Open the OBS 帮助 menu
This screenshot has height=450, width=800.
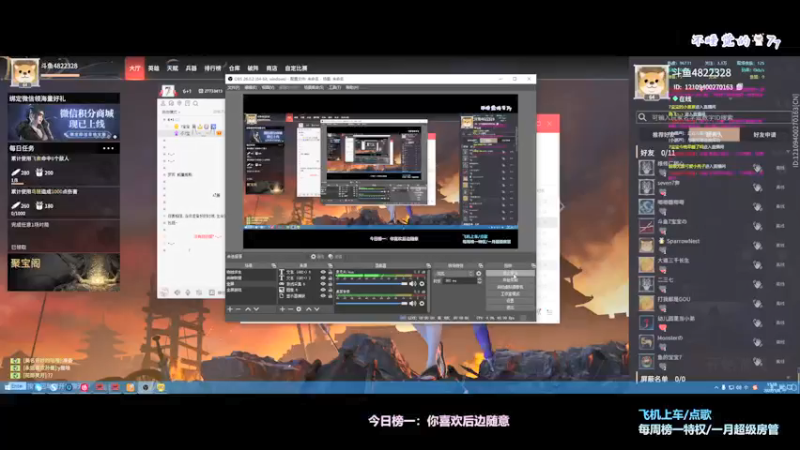352,87
